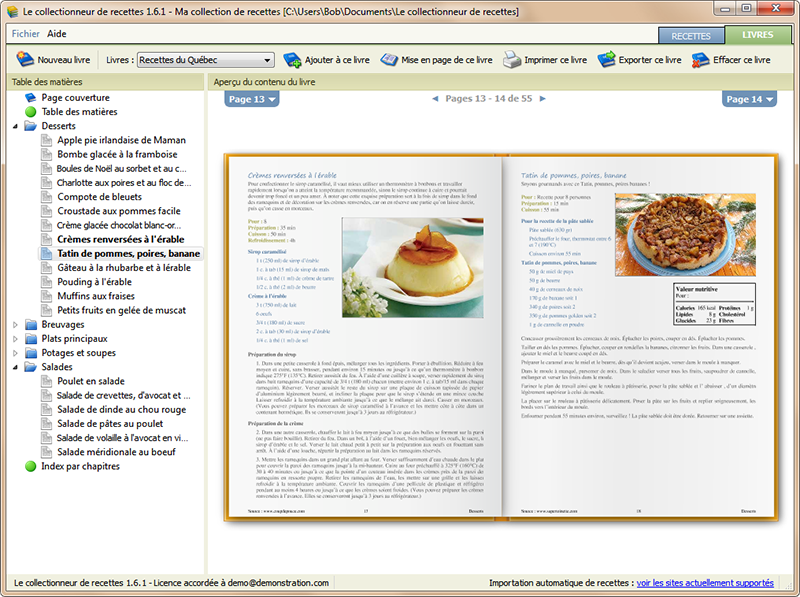Open the Page 14 dropdown
Viewport: 800px width, 597px height.
click(749, 99)
